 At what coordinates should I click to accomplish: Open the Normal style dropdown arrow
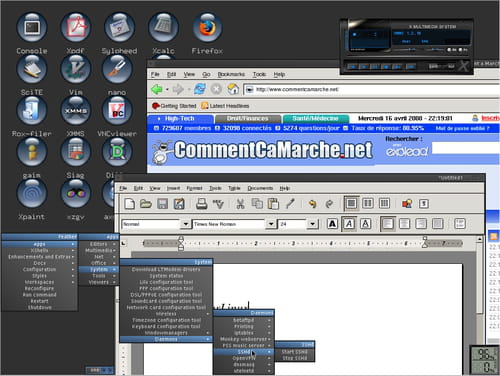tap(185, 224)
